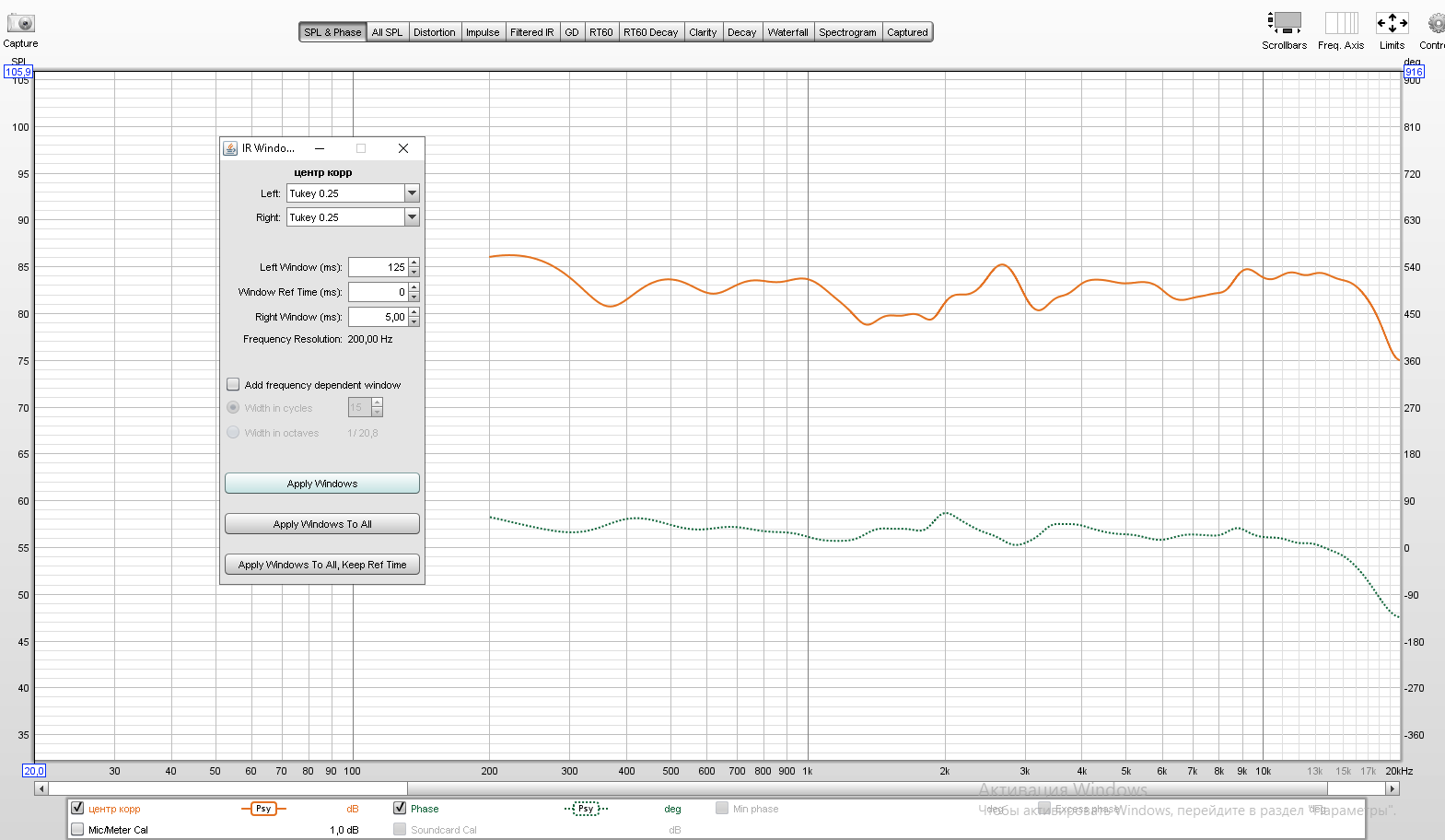The height and width of the screenshot is (840, 1445).
Task: Click the orange Psy smoothing trace icon
Action: point(263,809)
